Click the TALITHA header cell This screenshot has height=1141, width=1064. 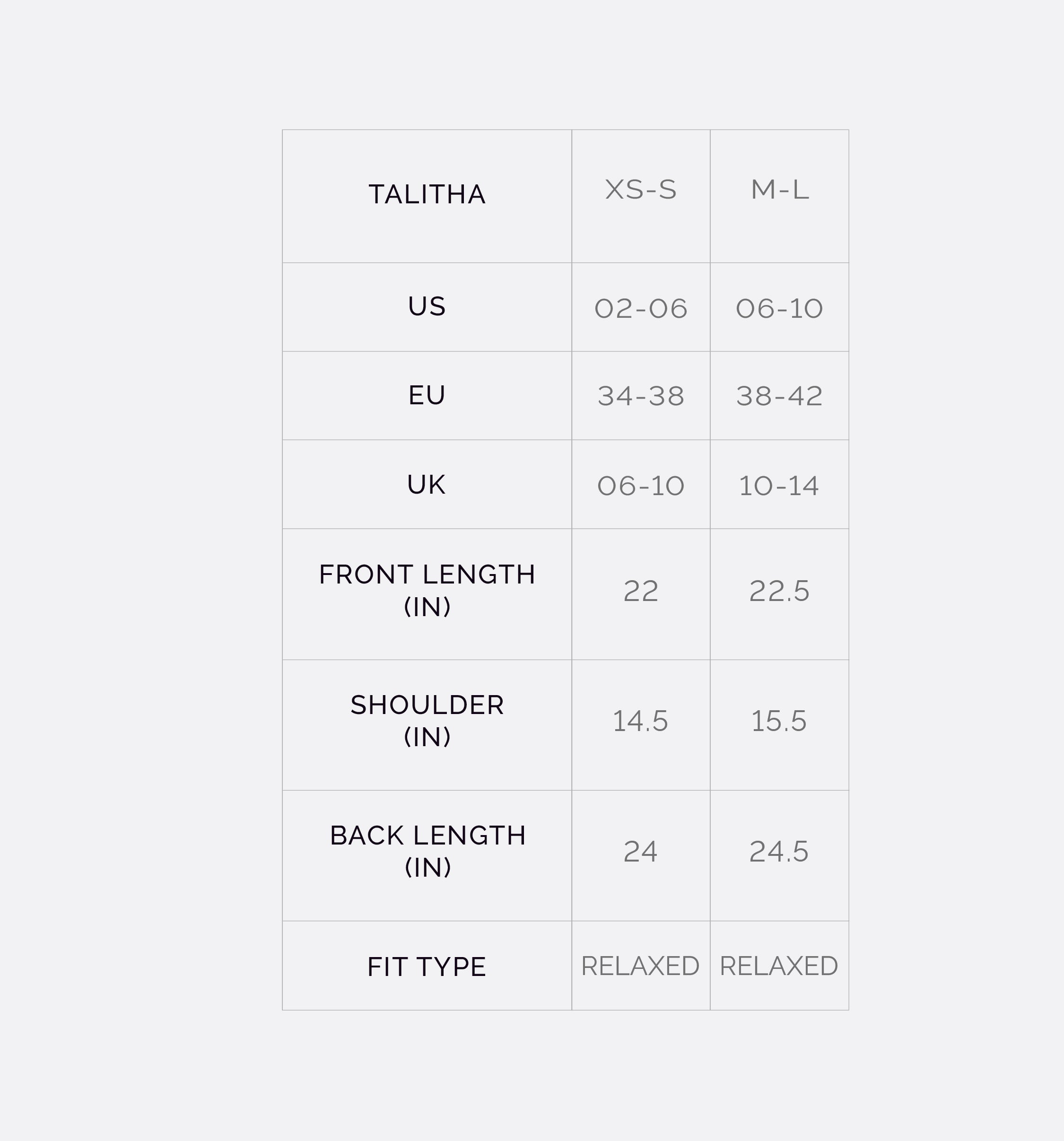click(x=427, y=194)
